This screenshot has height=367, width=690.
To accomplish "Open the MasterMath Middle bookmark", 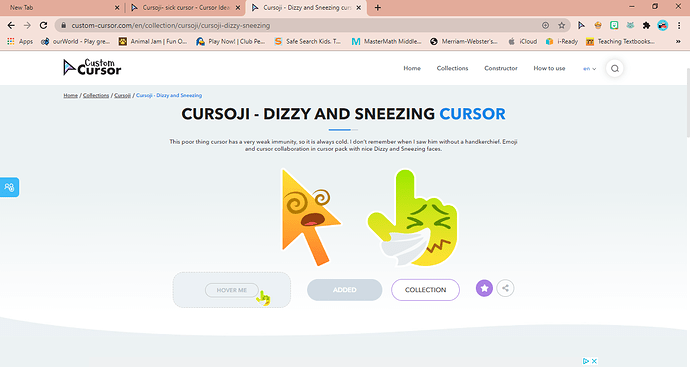I will (386, 41).
